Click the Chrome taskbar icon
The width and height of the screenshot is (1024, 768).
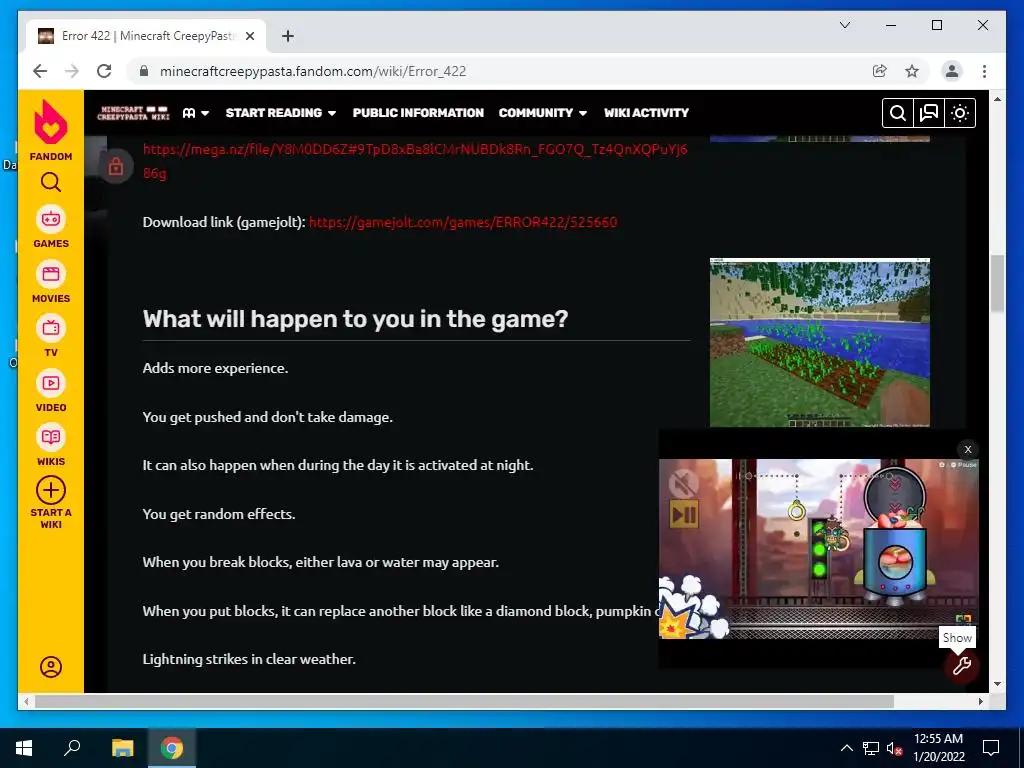pyautogui.click(x=172, y=748)
